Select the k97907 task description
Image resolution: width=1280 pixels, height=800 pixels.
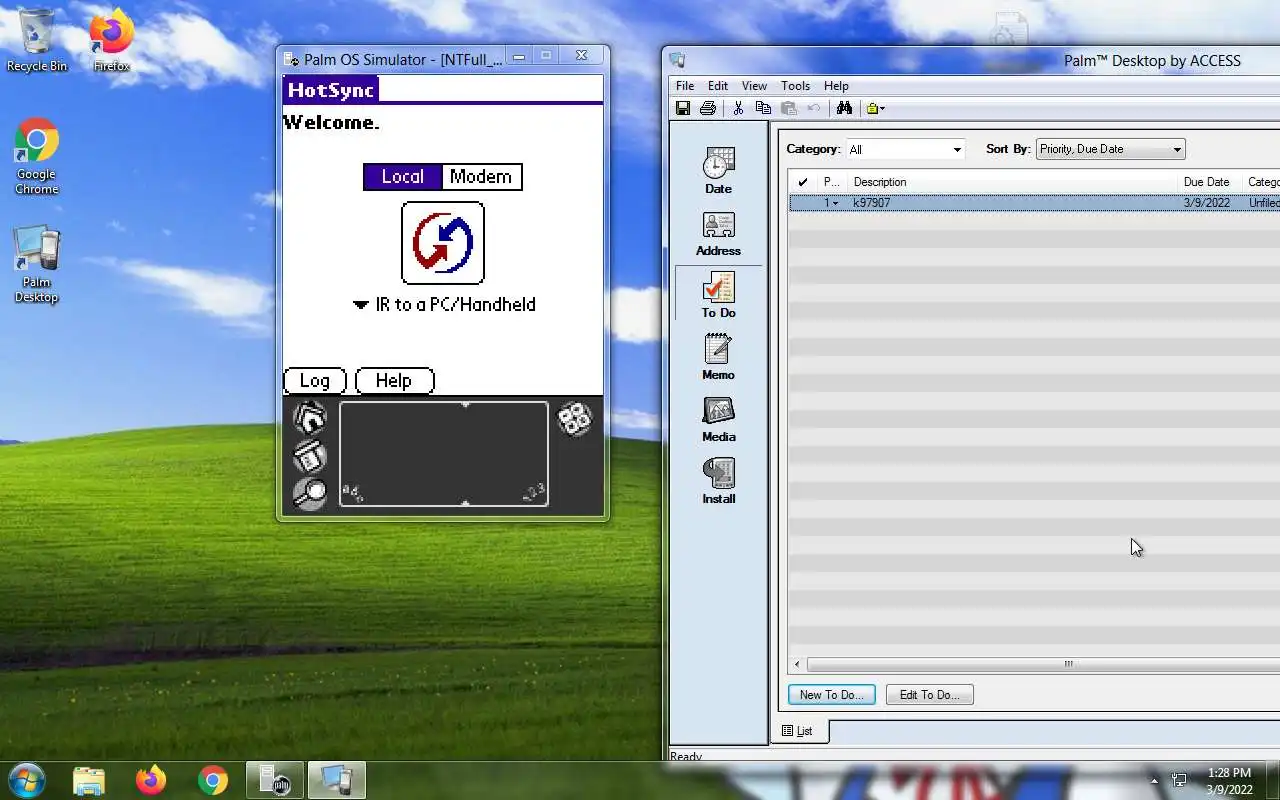(871, 203)
